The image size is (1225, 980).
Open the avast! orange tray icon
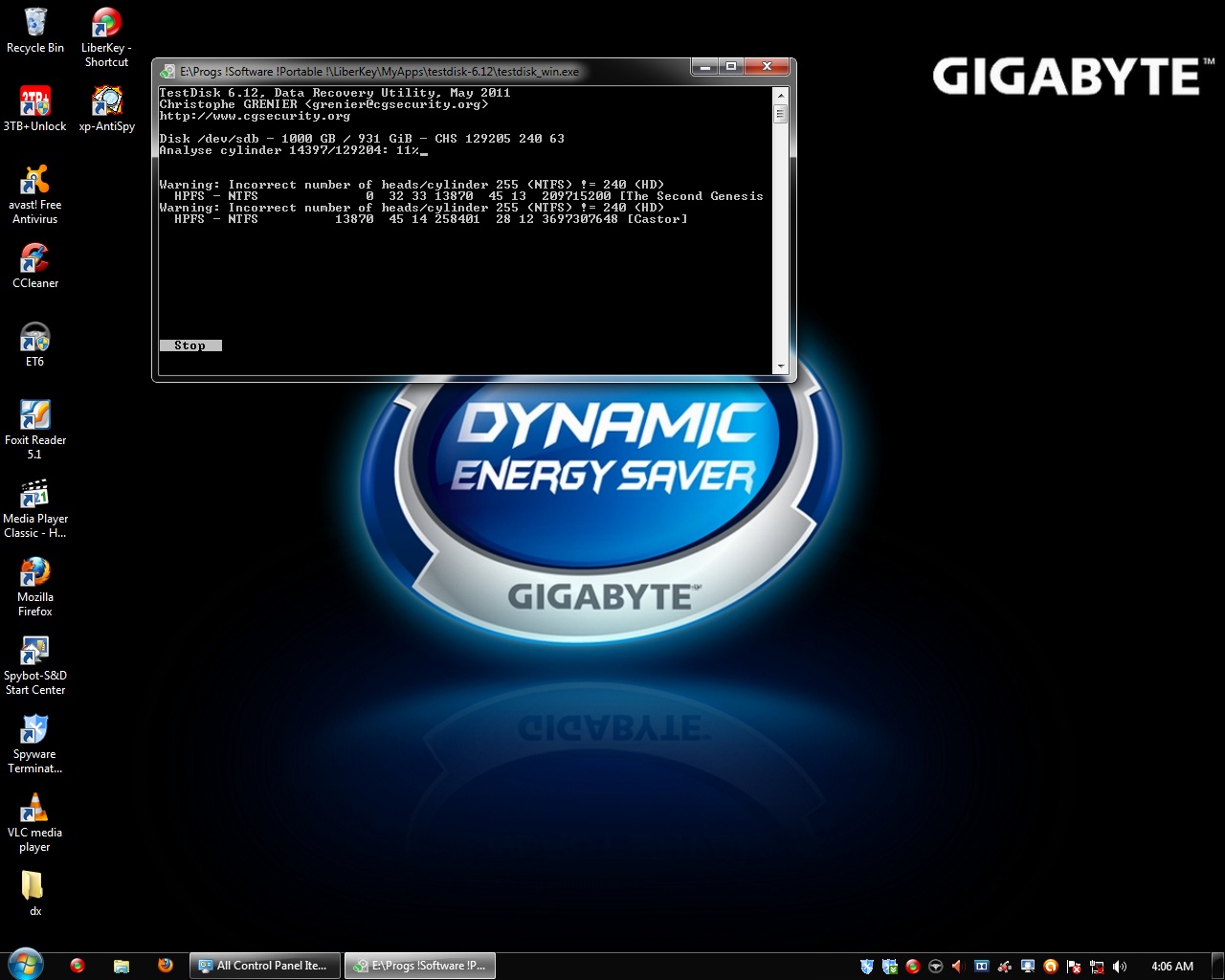tap(1051, 967)
